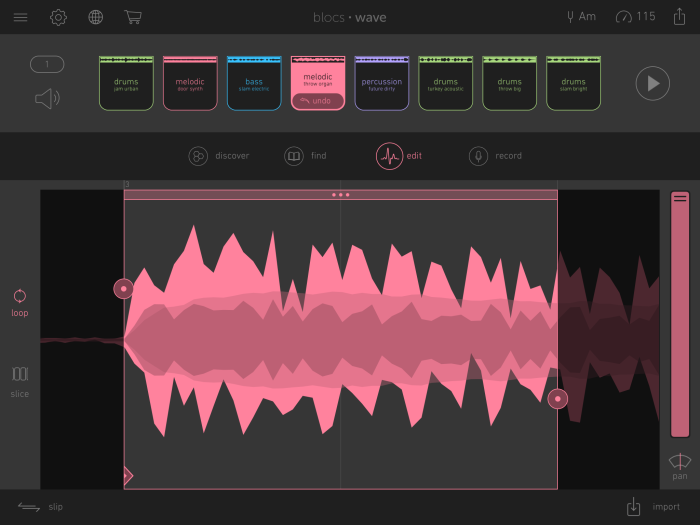Switch to the record tab label

click(508, 156)
